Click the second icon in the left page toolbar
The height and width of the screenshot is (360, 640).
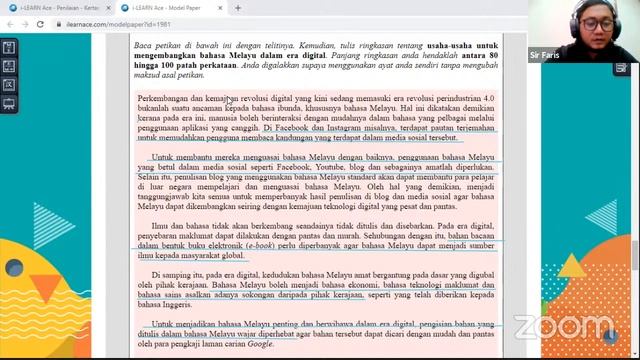9,66
